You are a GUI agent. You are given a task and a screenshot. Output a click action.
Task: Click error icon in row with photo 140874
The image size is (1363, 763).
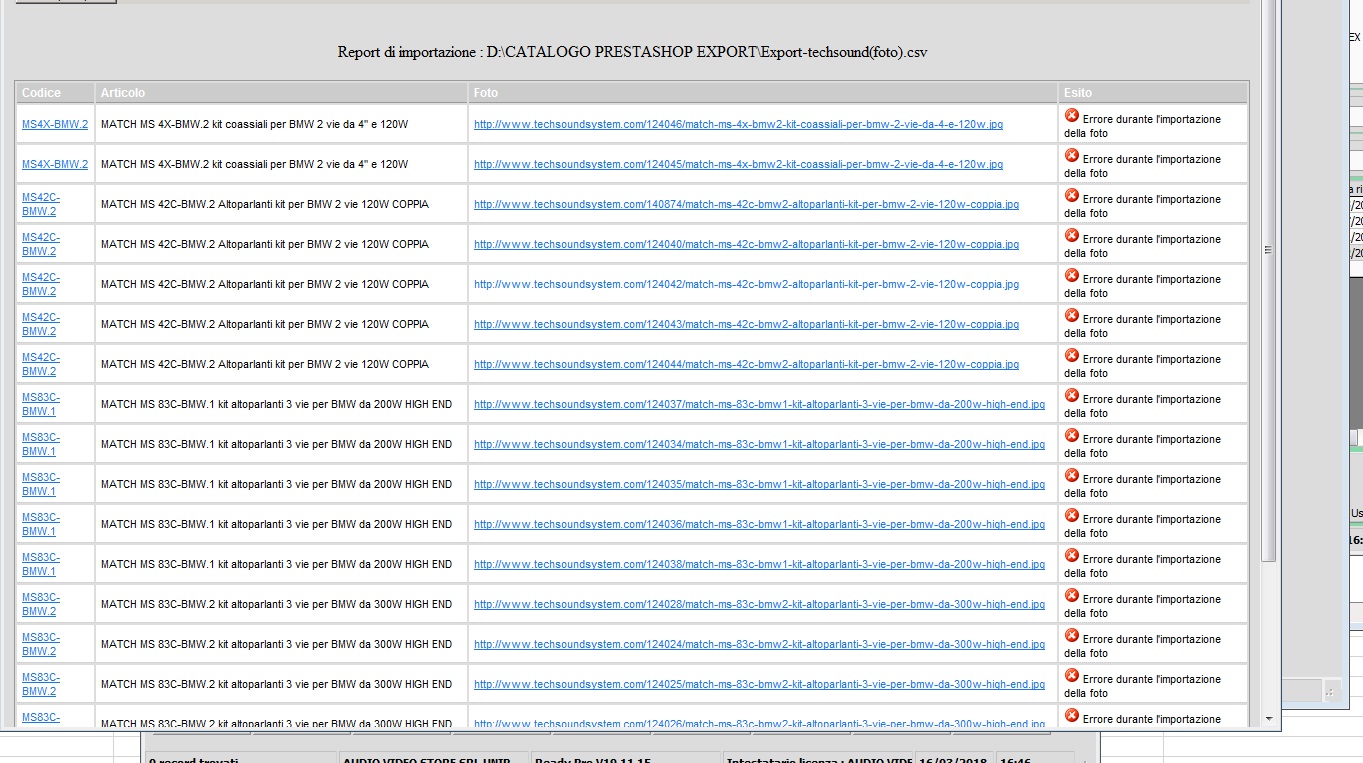point(1072,196)
